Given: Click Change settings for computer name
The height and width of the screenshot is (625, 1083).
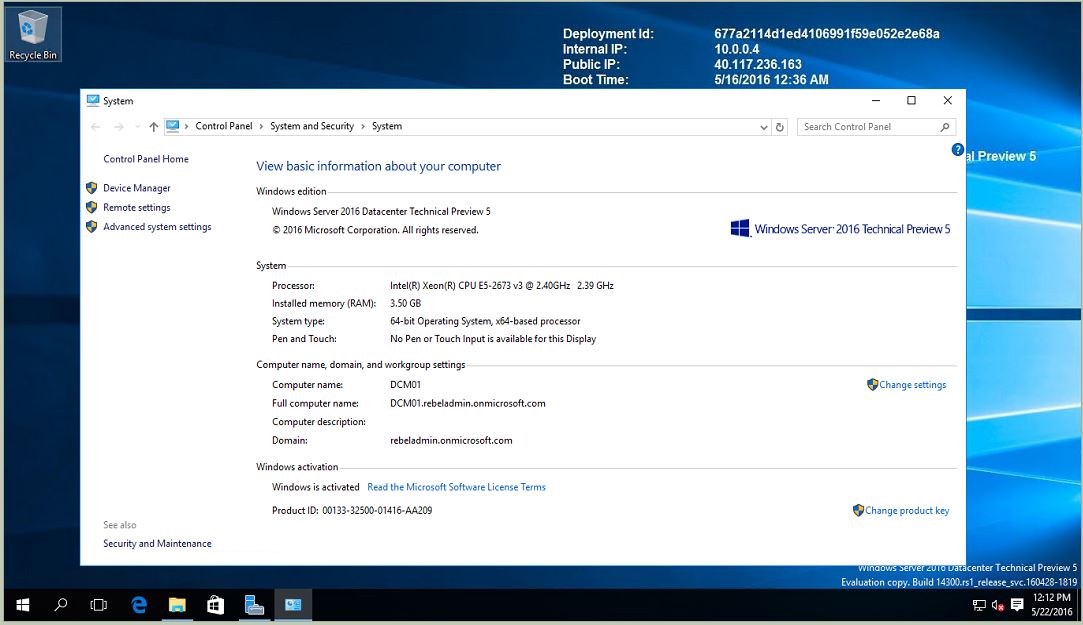Looking at the screenshot, I should [x=912, y=385].
